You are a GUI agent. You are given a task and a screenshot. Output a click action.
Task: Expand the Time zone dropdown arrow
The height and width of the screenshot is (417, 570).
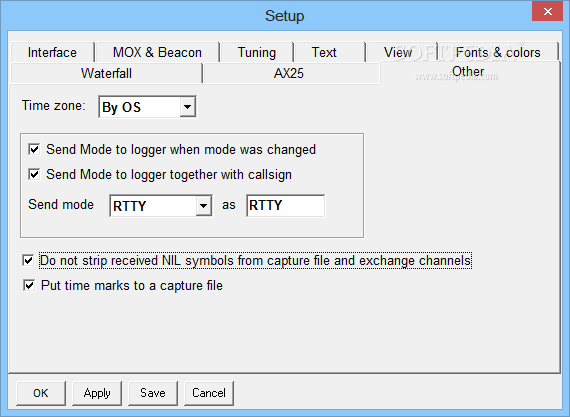188,107
